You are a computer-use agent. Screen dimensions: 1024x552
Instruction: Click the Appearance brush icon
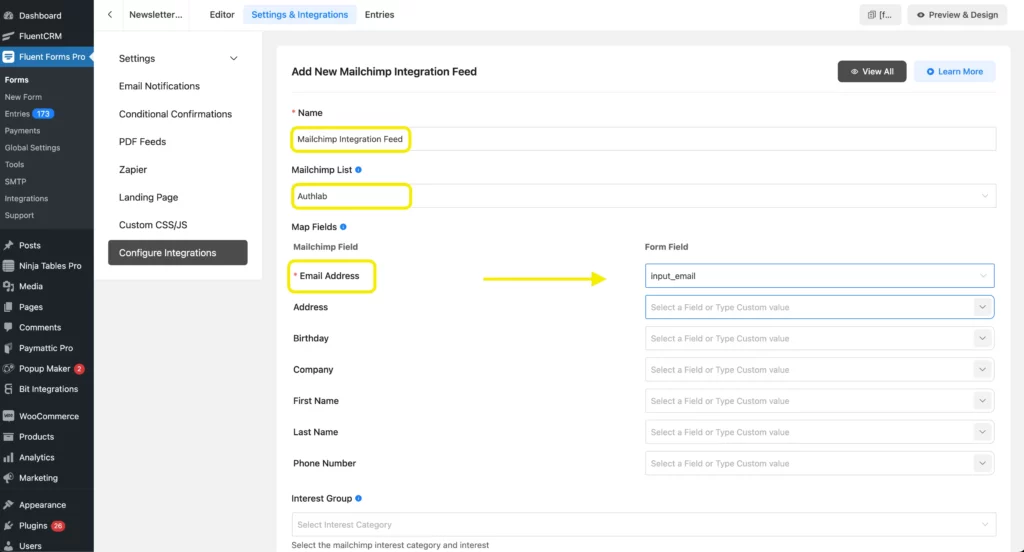pyautogui.click(x=8, y=505)
